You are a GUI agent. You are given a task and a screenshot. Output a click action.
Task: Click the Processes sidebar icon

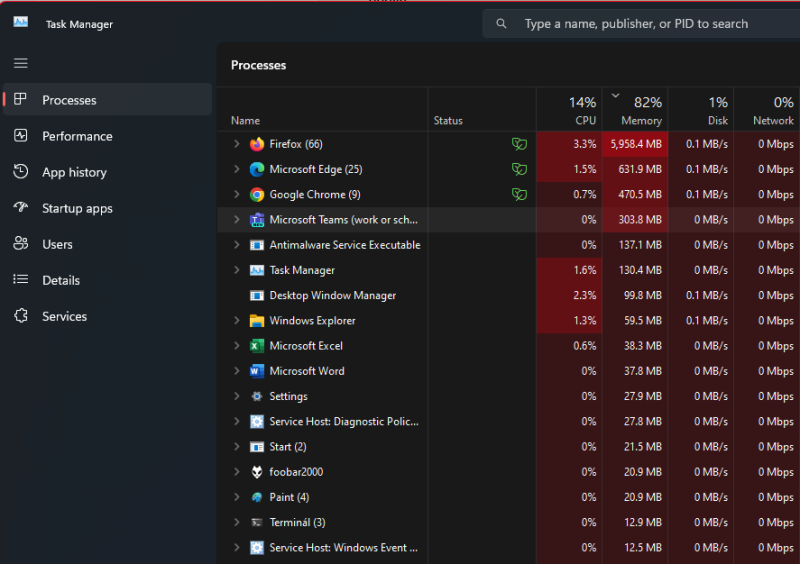coord(20,99)
